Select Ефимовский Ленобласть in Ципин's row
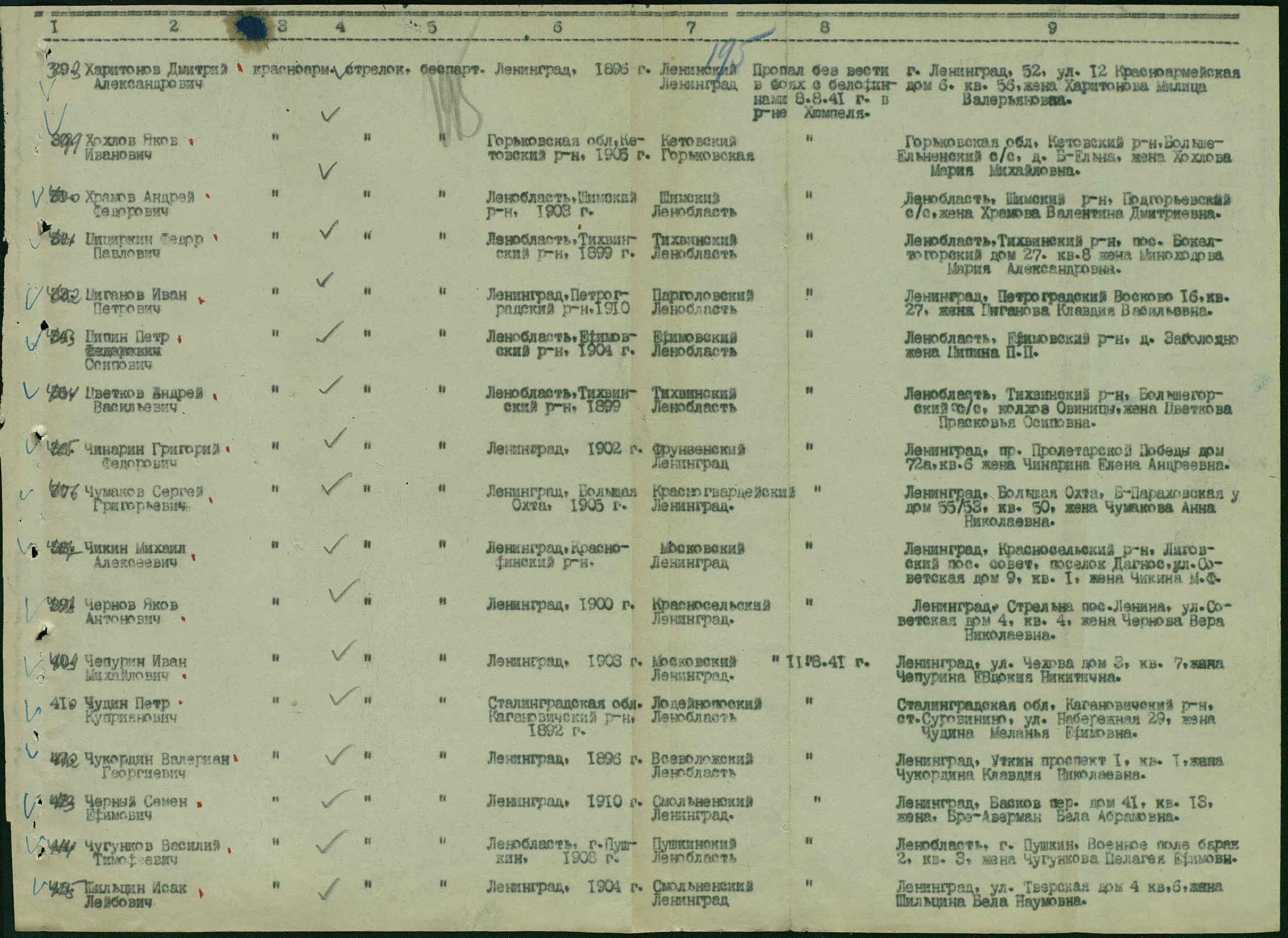The height and width of the screenshot is (938, 1288). 694,344
